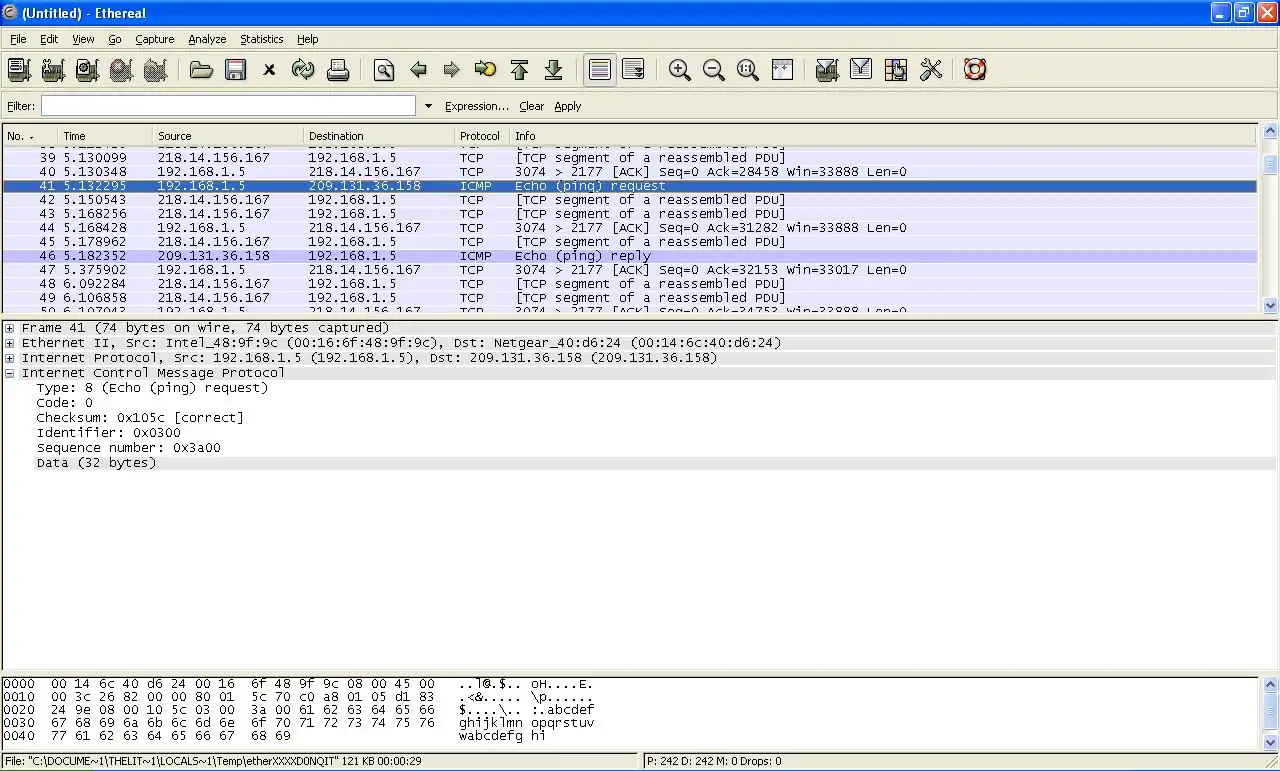This screenshot has height=771, width=1280.
Task: Click the Apply filter button
Action: [x=567, y=106]
